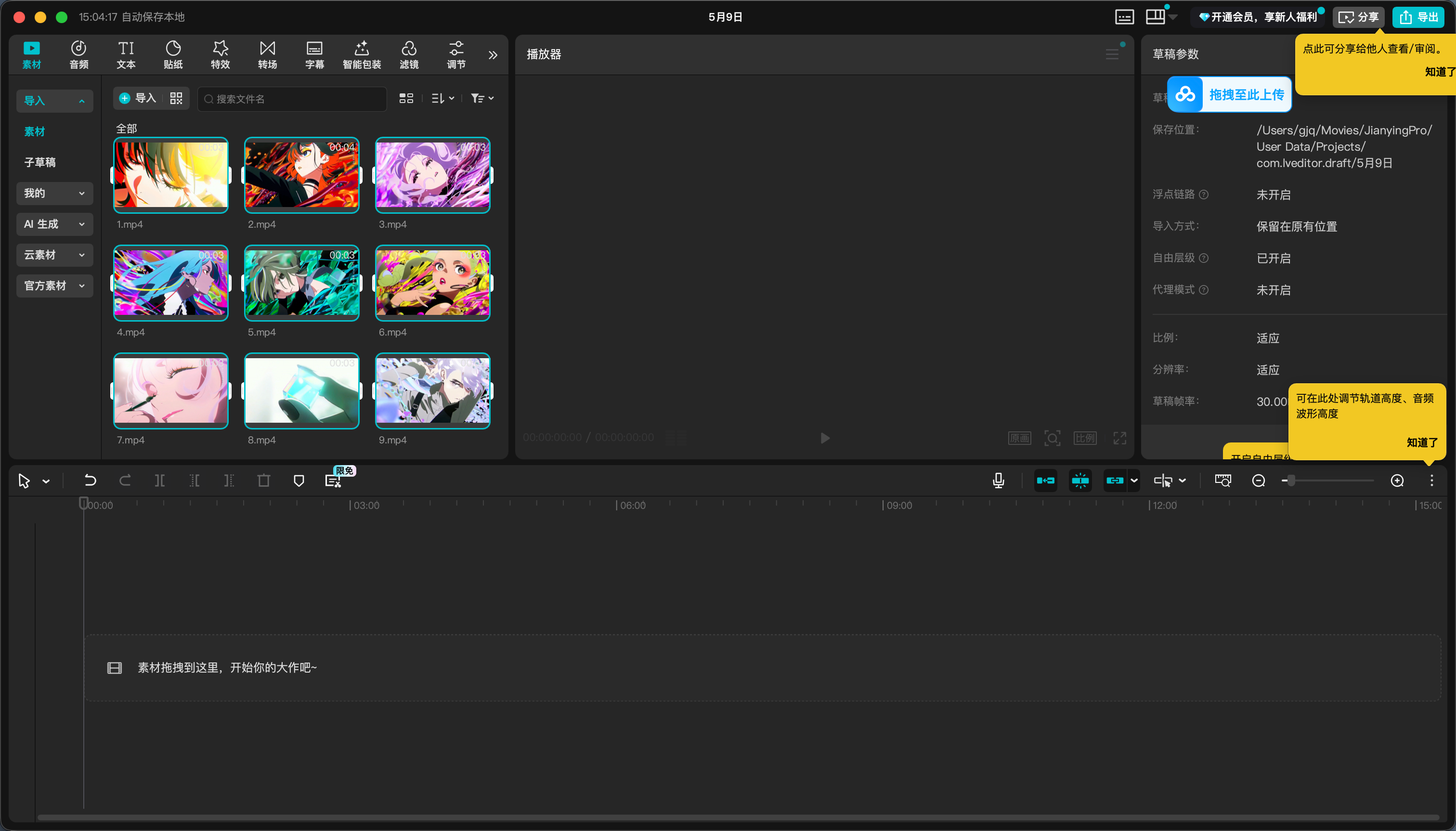Viewport: 1456px width, 831px height.
Task: Expand the 我的 sidebar section
Action: pos(55,193)
